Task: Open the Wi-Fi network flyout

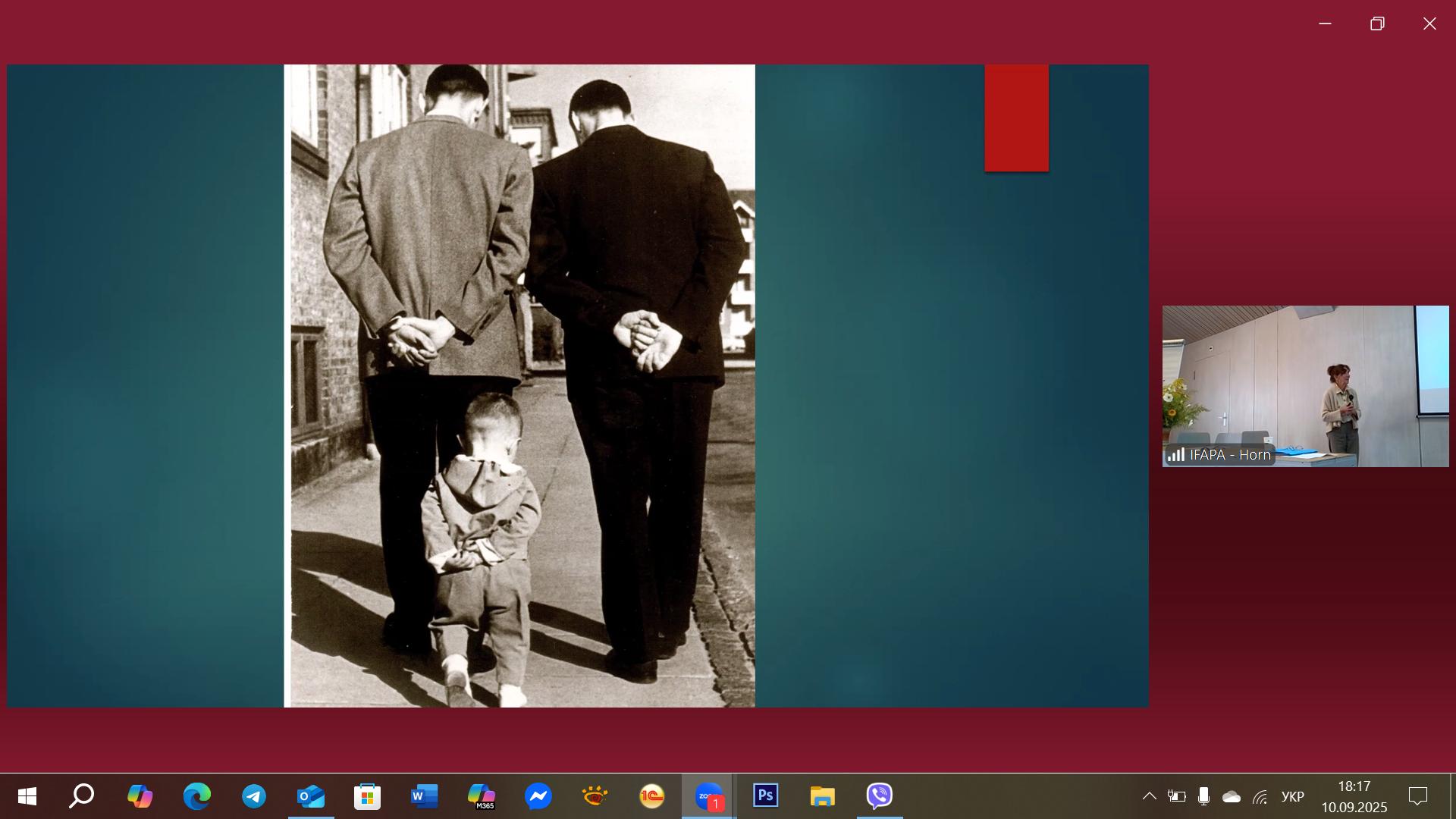Action: 1260,796
